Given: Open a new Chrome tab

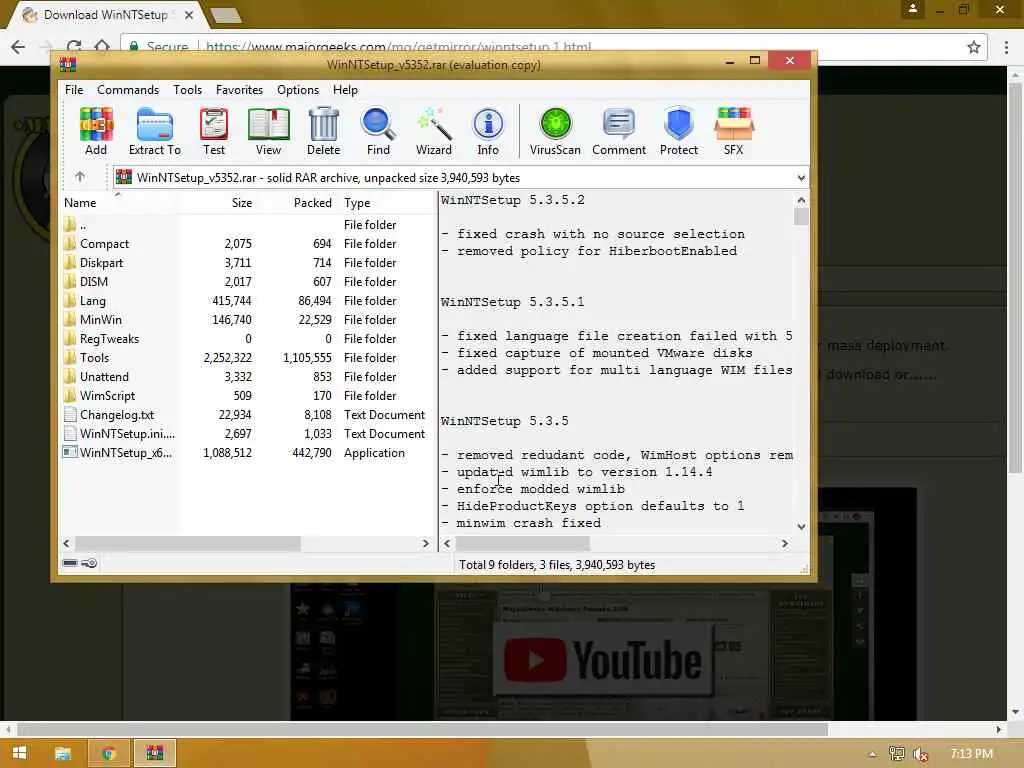Looking at the screenshot, I should click(227, 16).
